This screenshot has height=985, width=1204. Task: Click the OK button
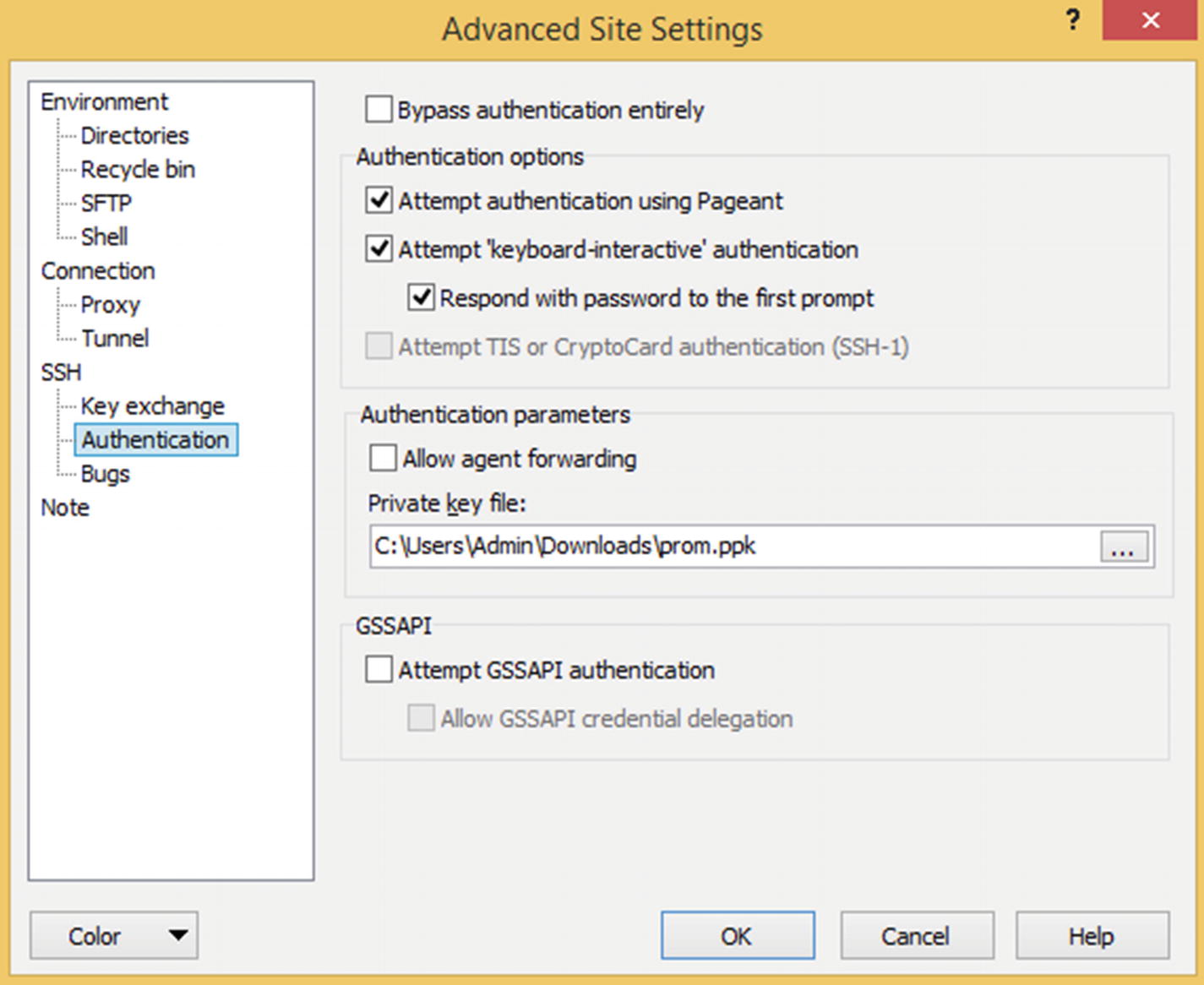click(737, 935)
